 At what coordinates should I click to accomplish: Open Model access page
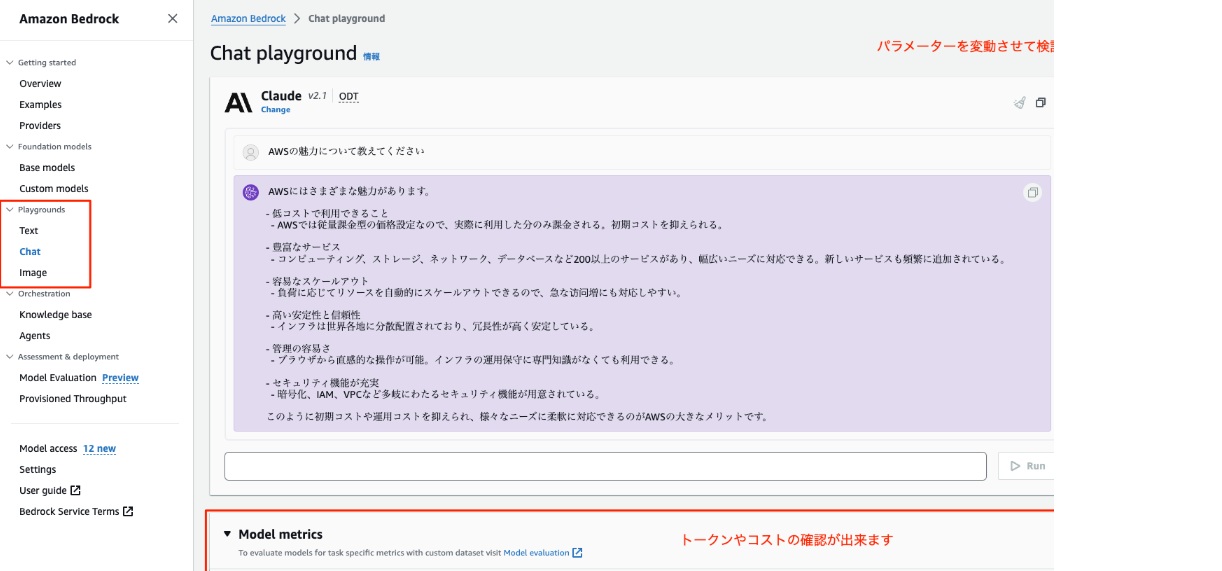48,449
